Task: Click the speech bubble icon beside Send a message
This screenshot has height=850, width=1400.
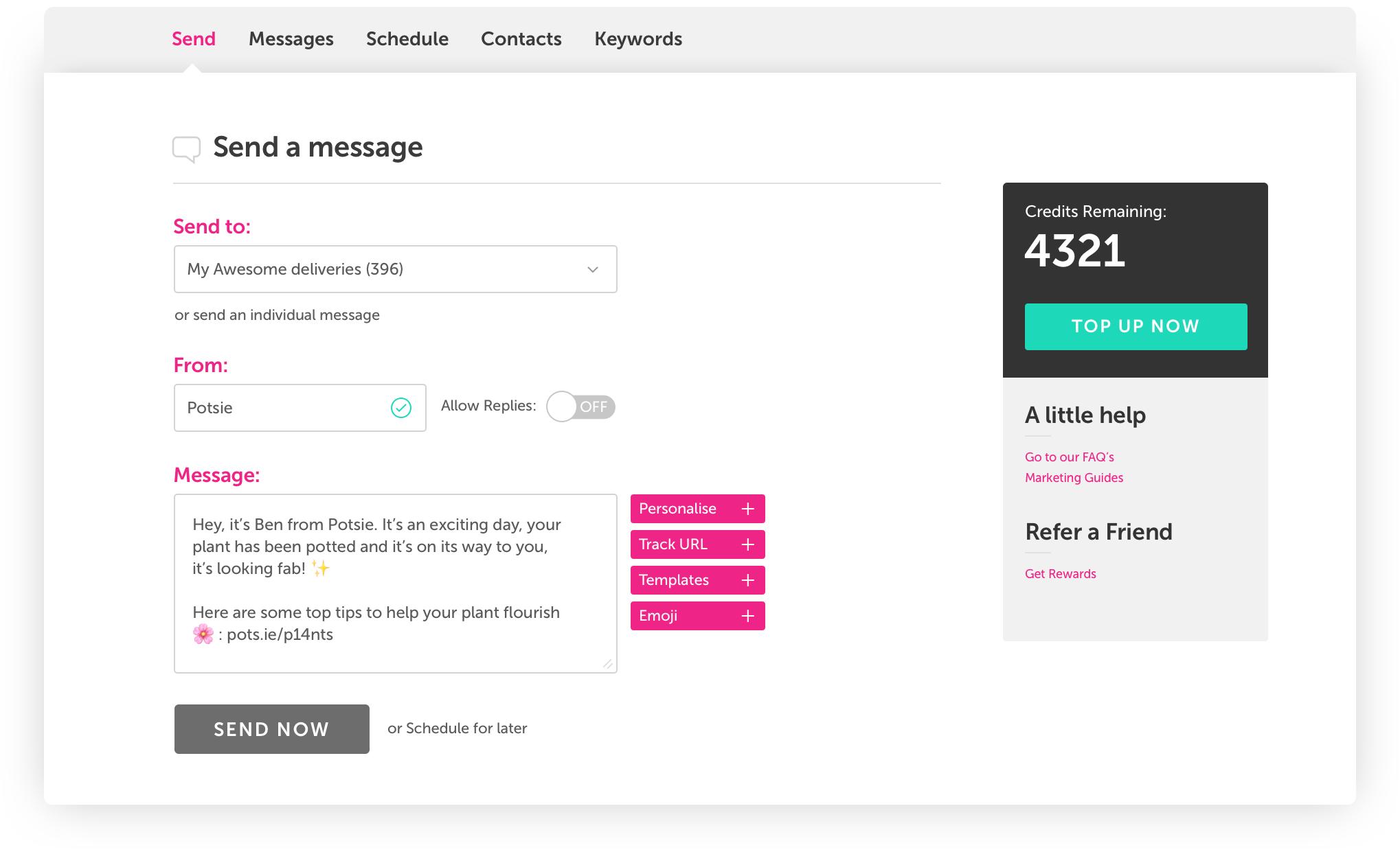Action: [x=187, y=148]
